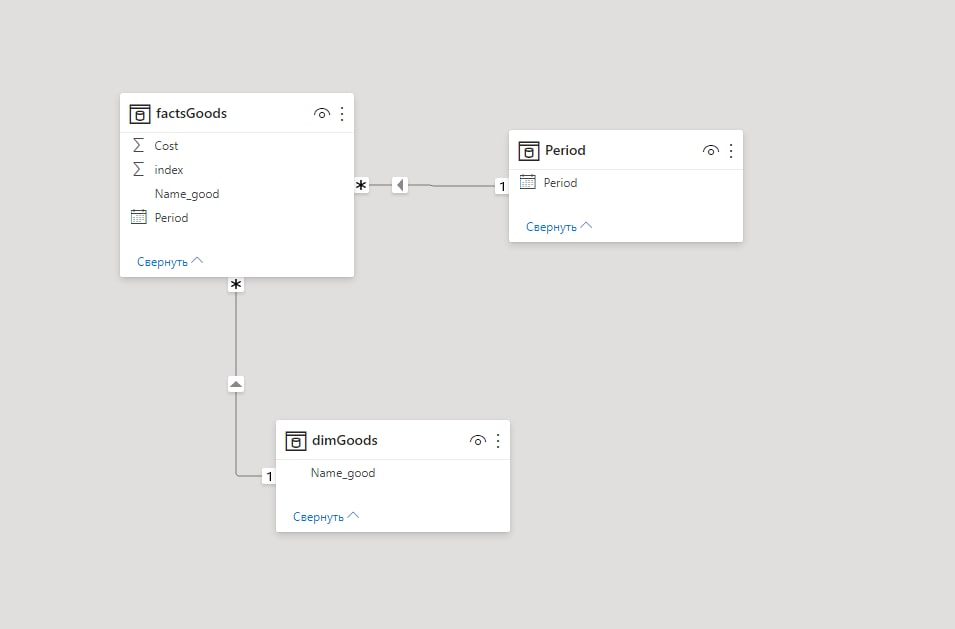Open factsGoods more options menu

(342, 114)
